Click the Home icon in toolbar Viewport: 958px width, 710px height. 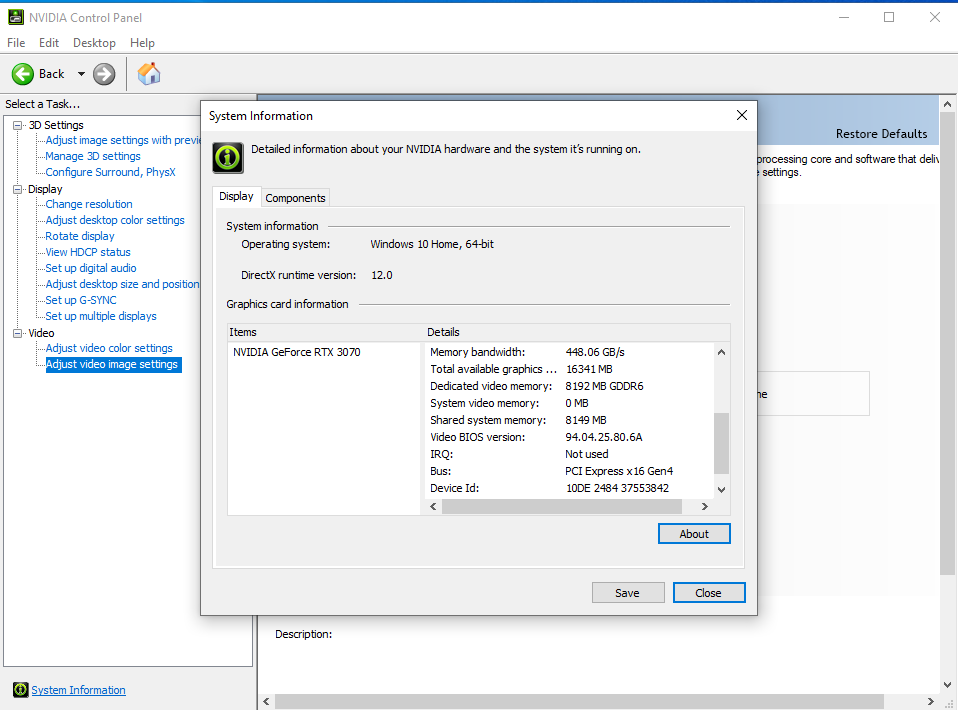click(149, 74)
